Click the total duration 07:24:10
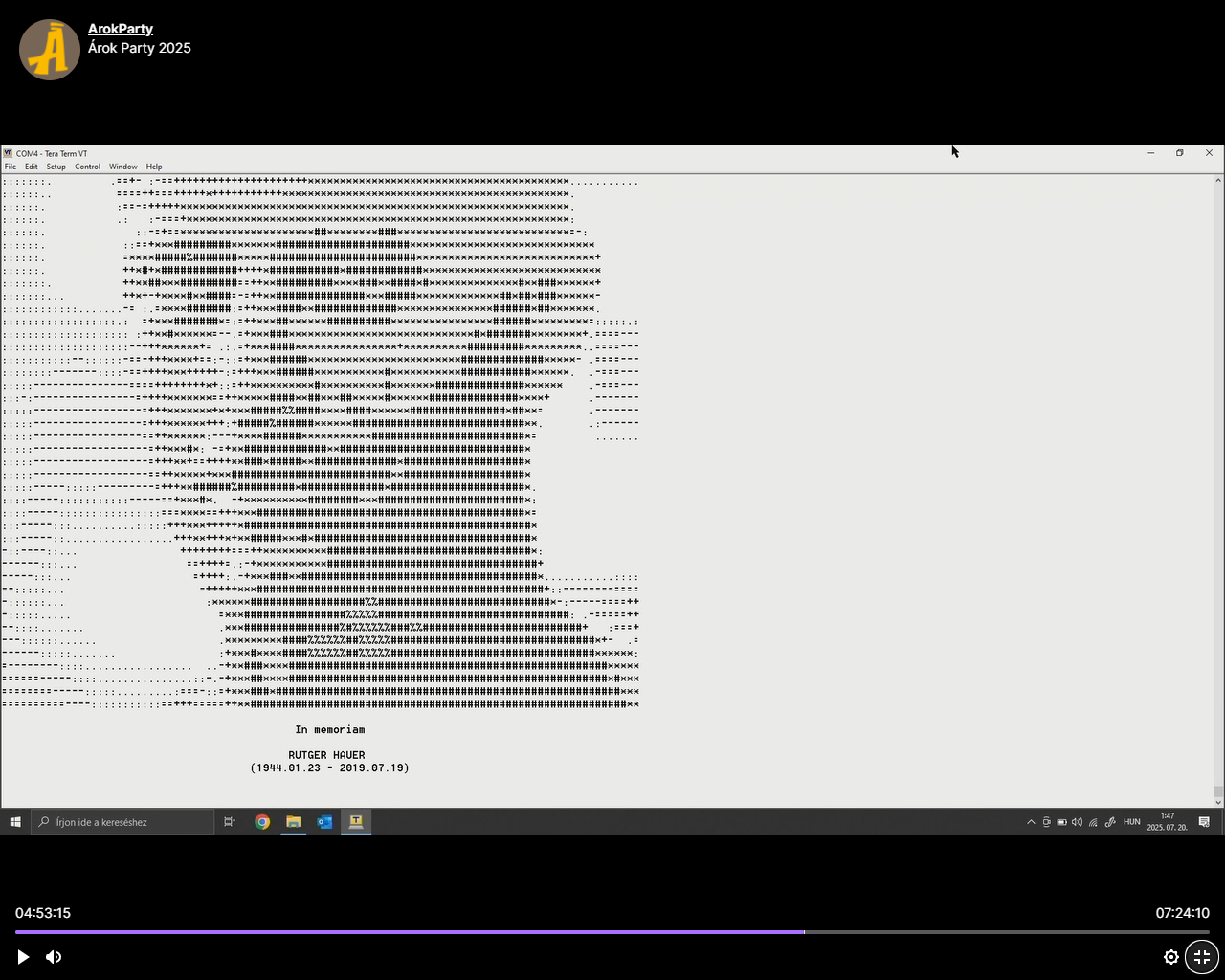The height and width of the screenshot is (980, 1225). point(1182,913)
